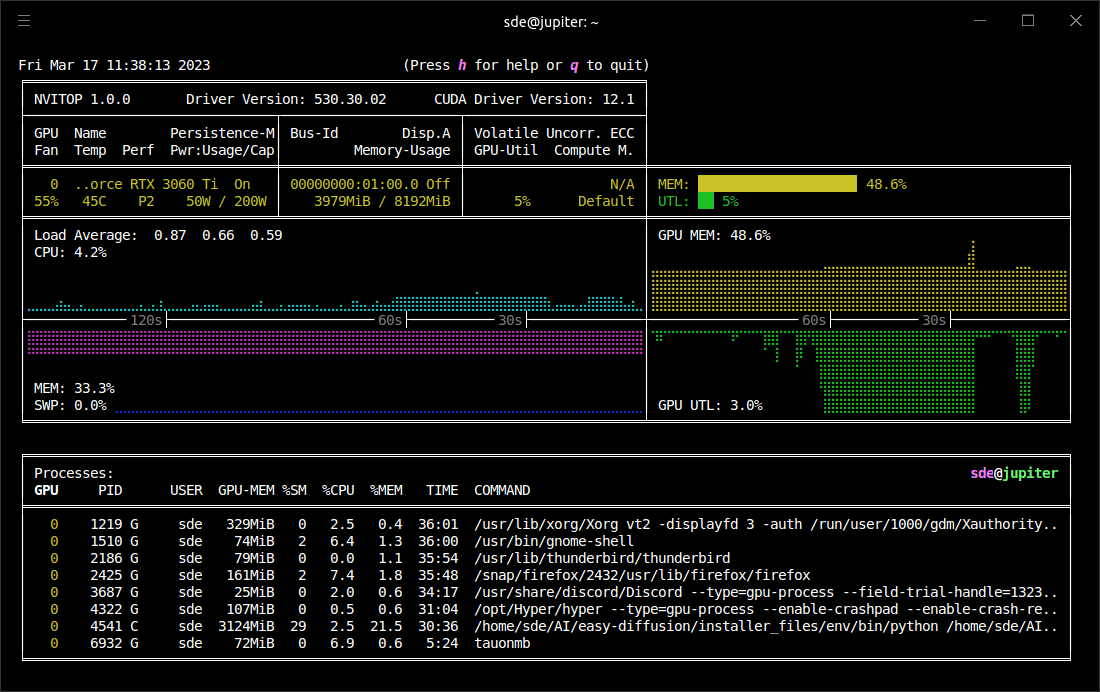Click the SWP: 0.0% readout
This screenshot has width=1100, height=692.
click(70, 405)
